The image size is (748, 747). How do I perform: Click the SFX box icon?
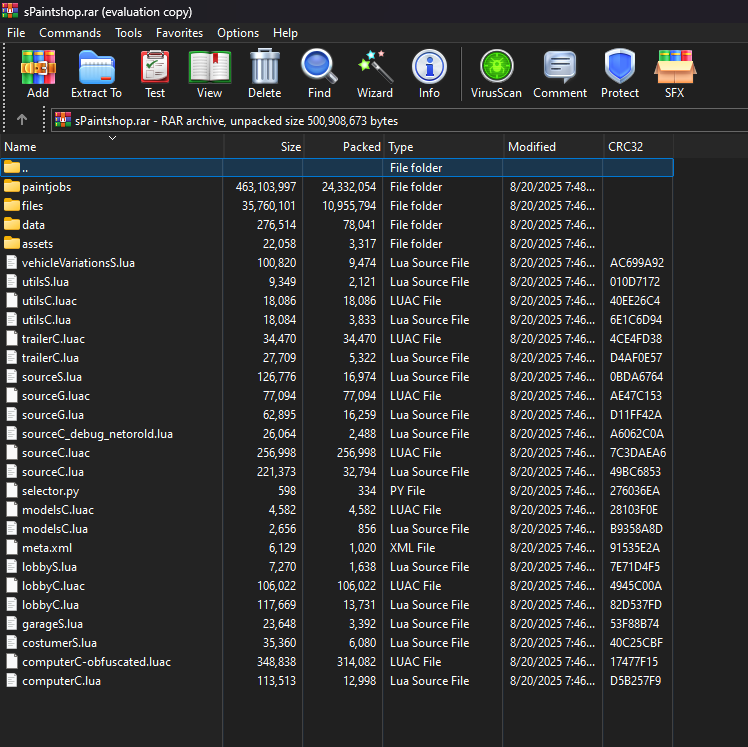[x=675, y=67]
